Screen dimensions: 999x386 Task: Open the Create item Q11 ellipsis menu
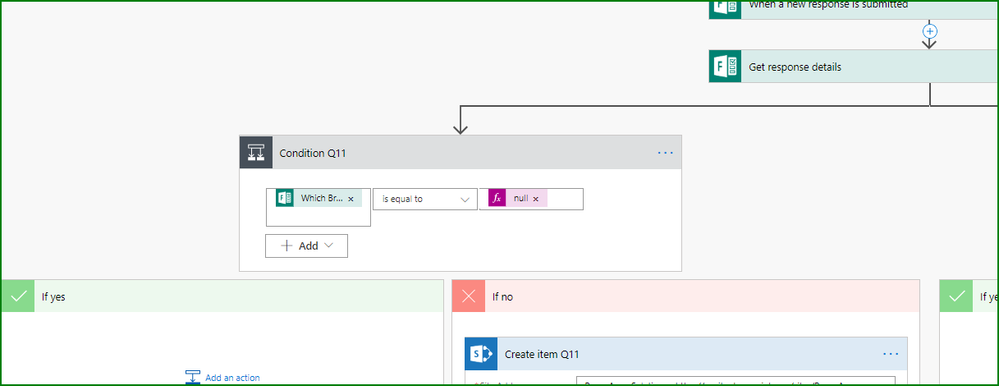click(891, 354)
